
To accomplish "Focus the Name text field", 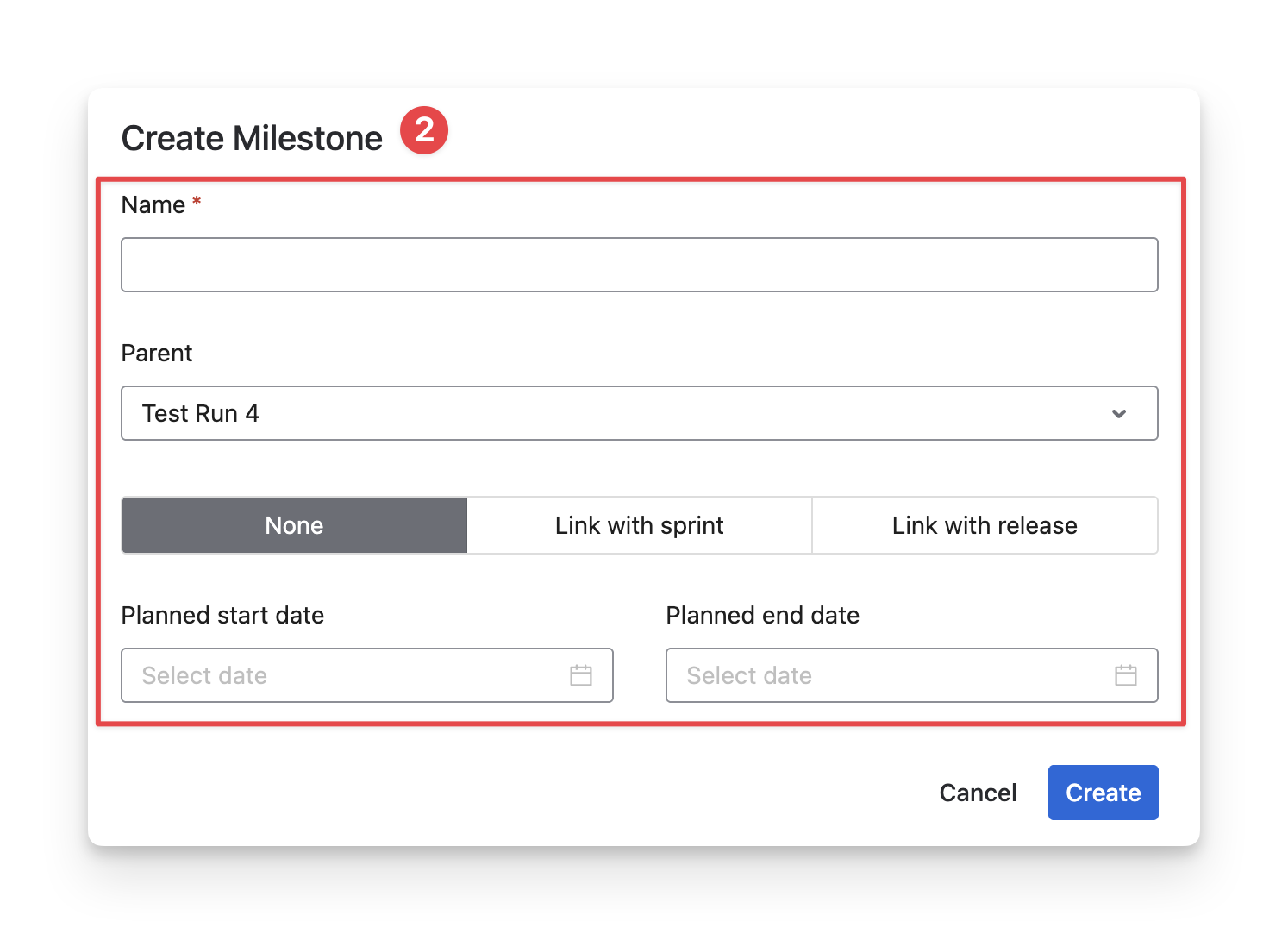I will coord(639,265).
